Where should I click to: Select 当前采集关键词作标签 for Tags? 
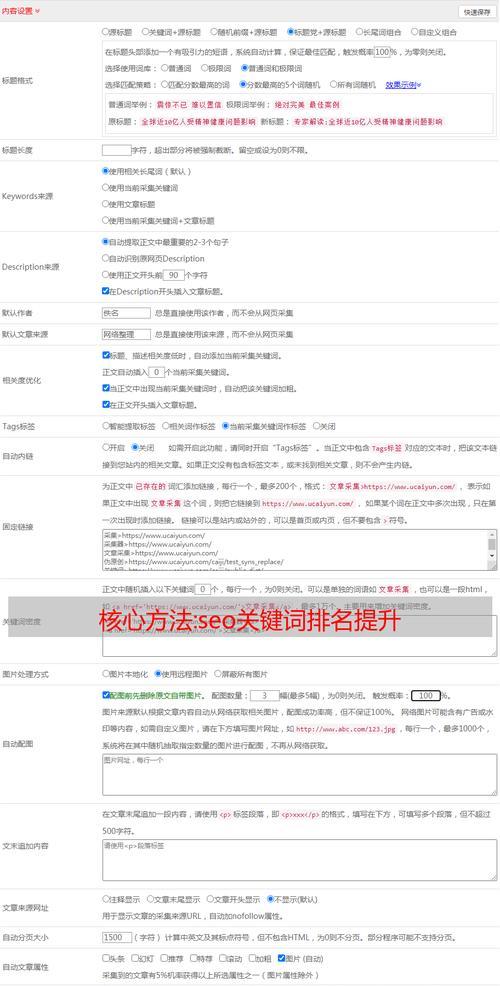coord(225,426)
